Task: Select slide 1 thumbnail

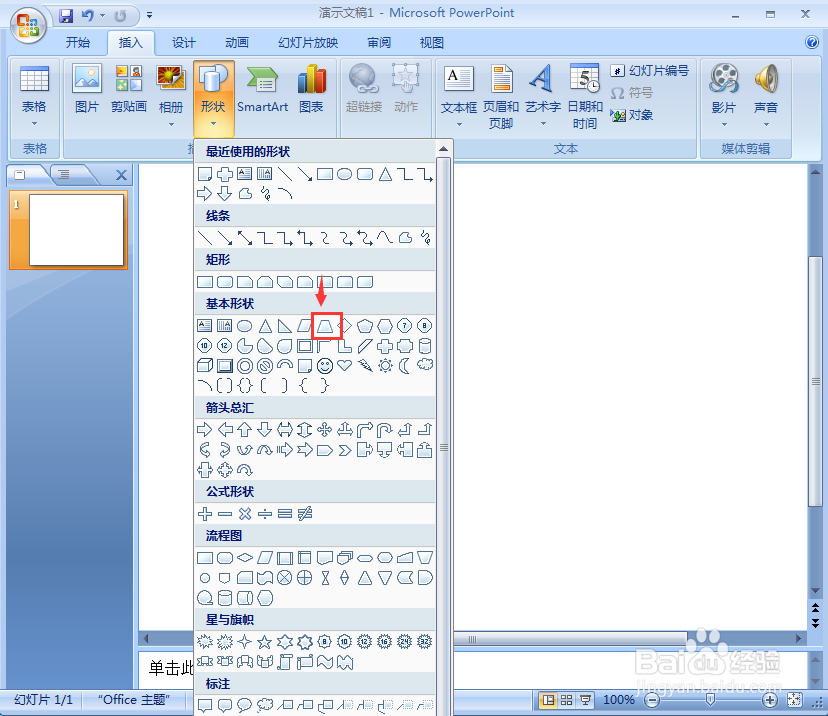Action: point(76,230)
